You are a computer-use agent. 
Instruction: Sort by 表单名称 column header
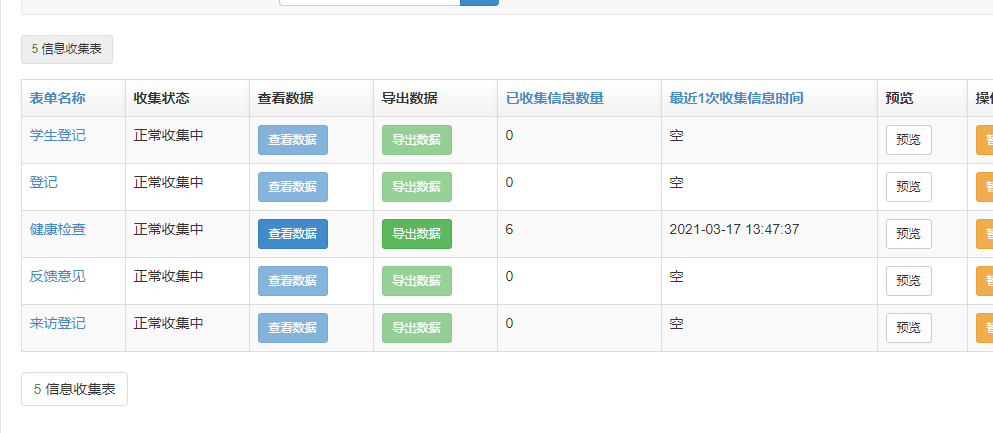pos(58,98)
